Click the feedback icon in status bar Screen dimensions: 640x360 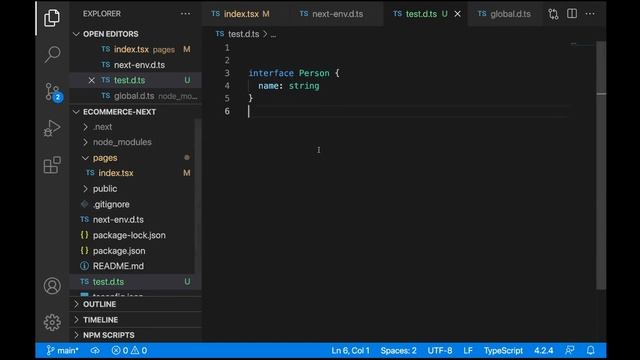(x=570, y=350)
